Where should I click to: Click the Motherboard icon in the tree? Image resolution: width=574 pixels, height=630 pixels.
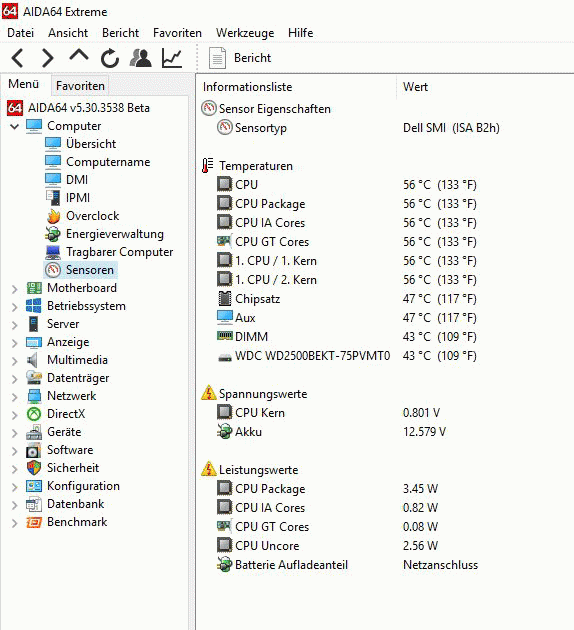click(34, 288)
